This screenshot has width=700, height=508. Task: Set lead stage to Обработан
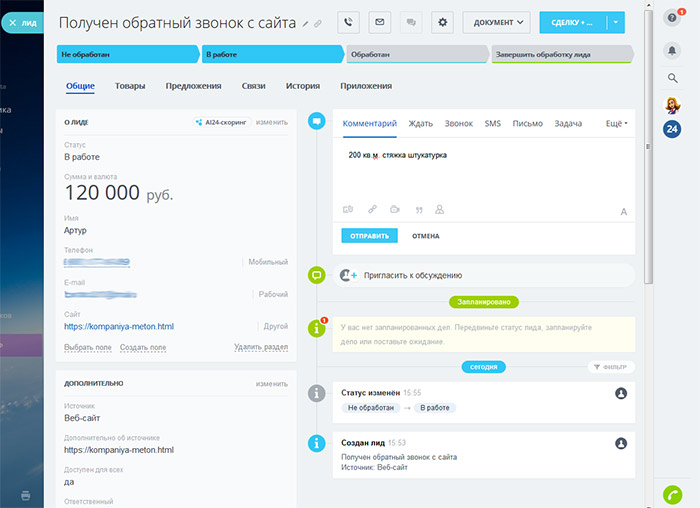pyautogui.click(x=418, y=54)
